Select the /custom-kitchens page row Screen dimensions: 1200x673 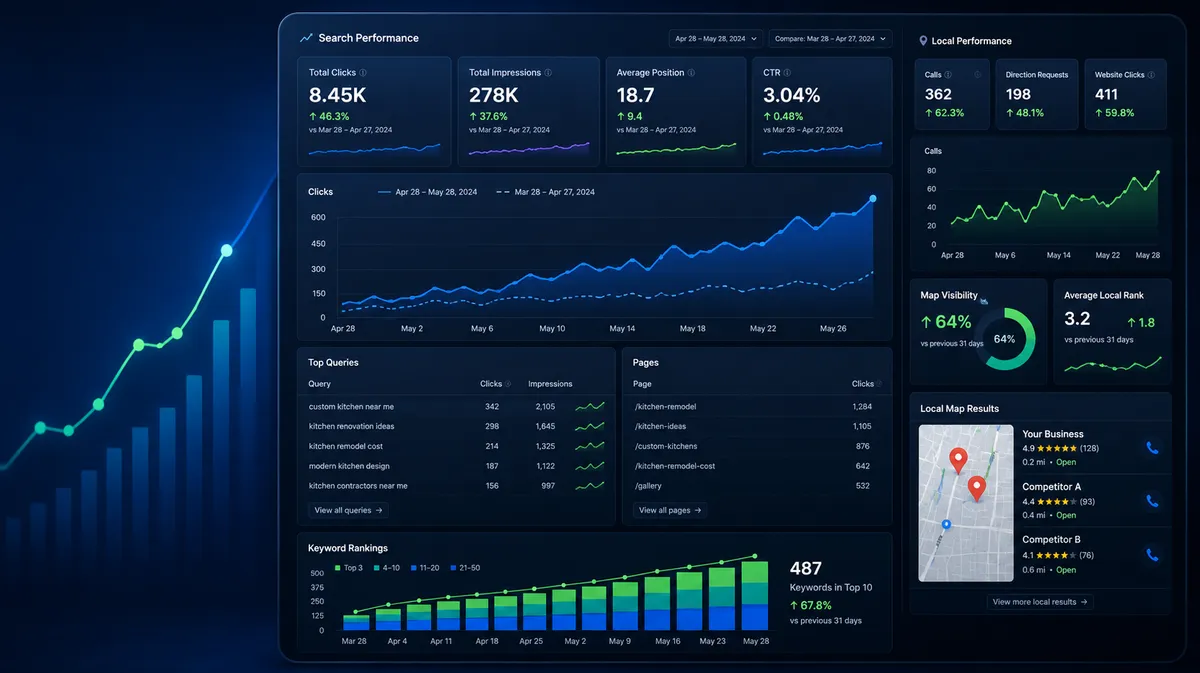(756, 446)
